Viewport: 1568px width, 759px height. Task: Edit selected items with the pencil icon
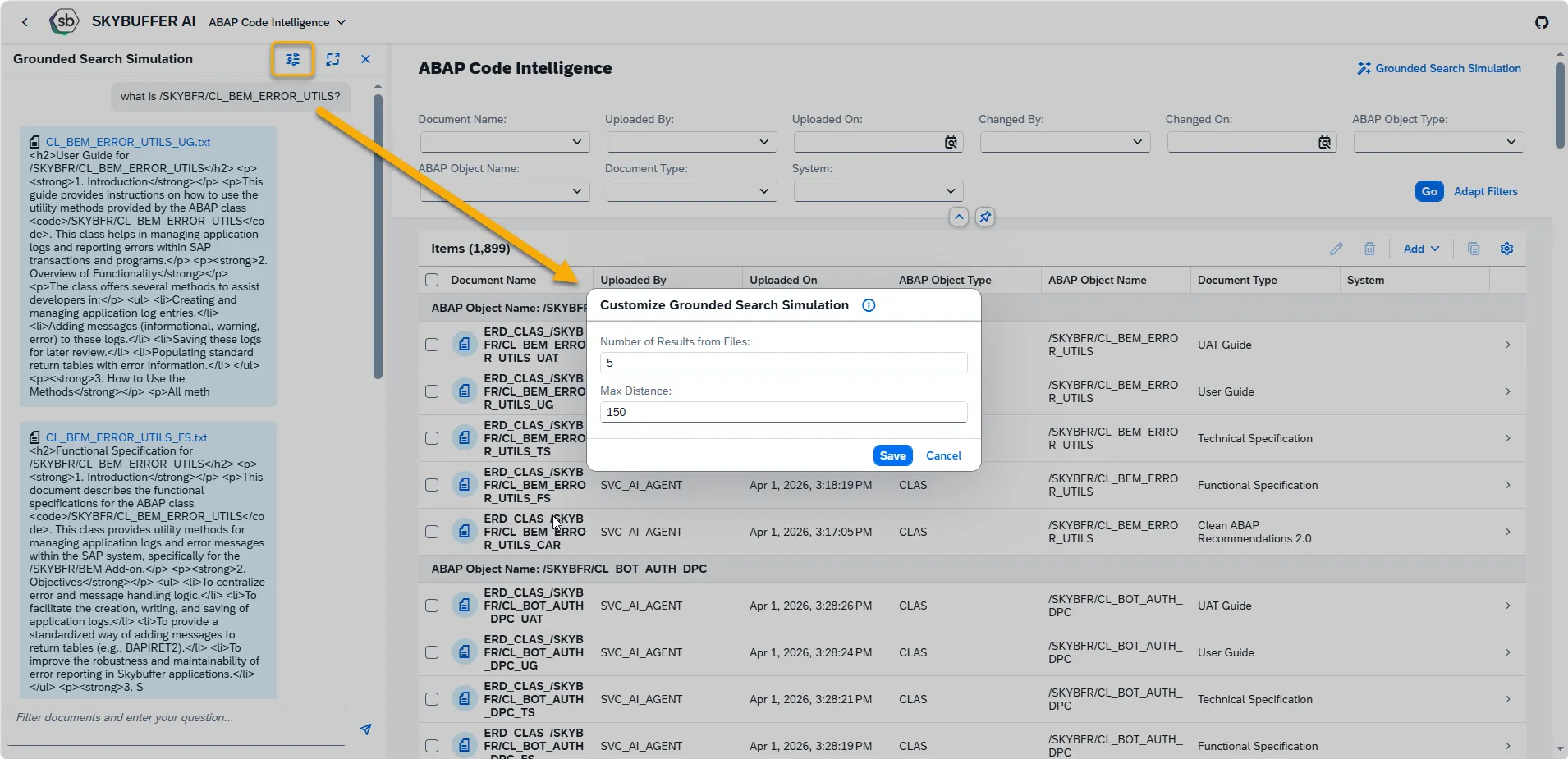1336,249
